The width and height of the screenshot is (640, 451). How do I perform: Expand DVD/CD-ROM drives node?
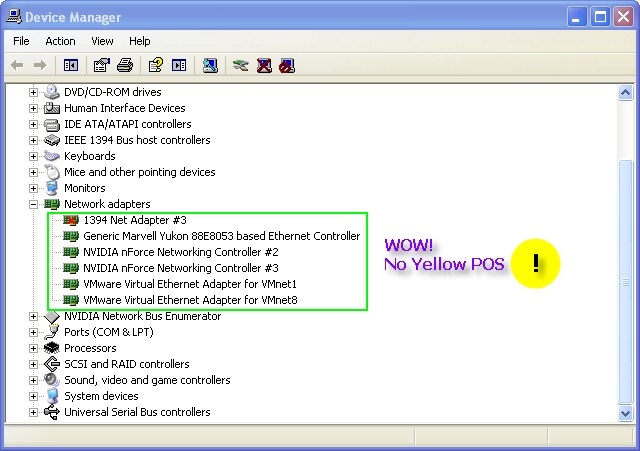click(33, 92)
